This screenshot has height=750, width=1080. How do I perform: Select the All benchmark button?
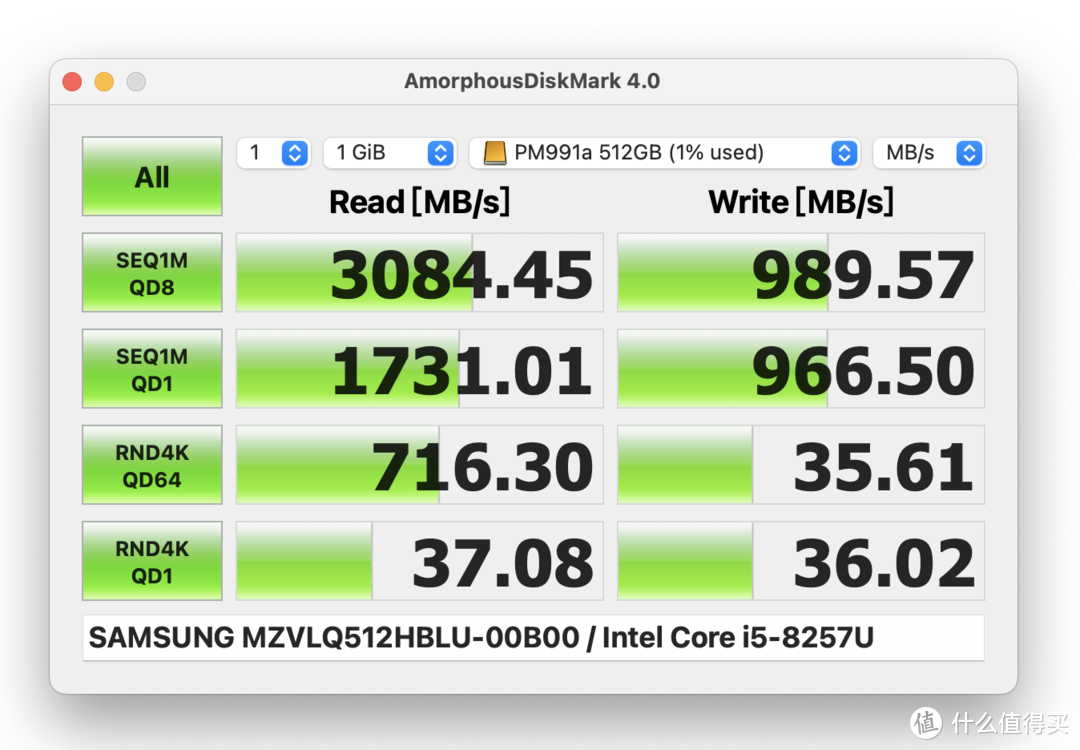151,177
